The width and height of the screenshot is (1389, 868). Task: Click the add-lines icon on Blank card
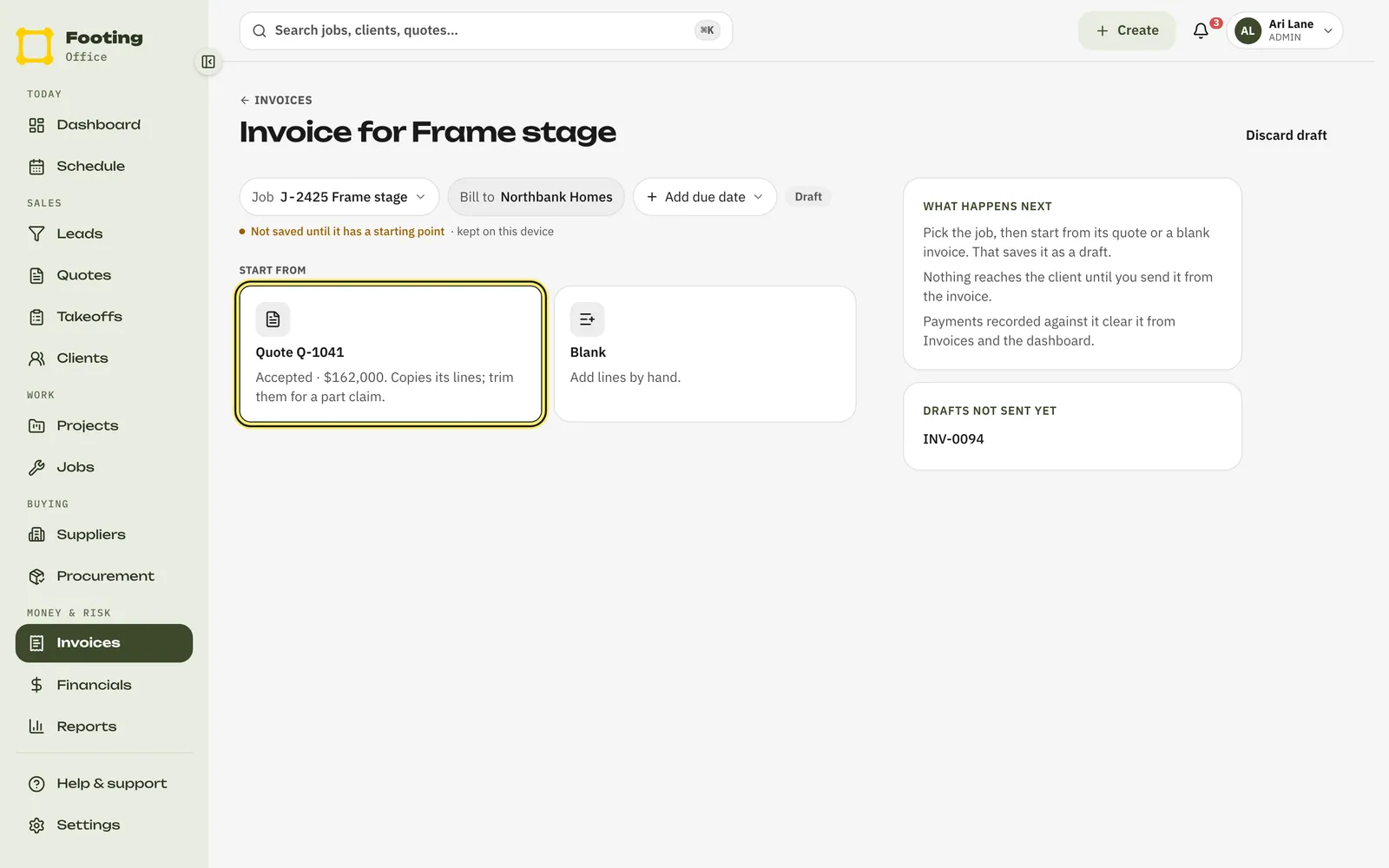point(588,319)
